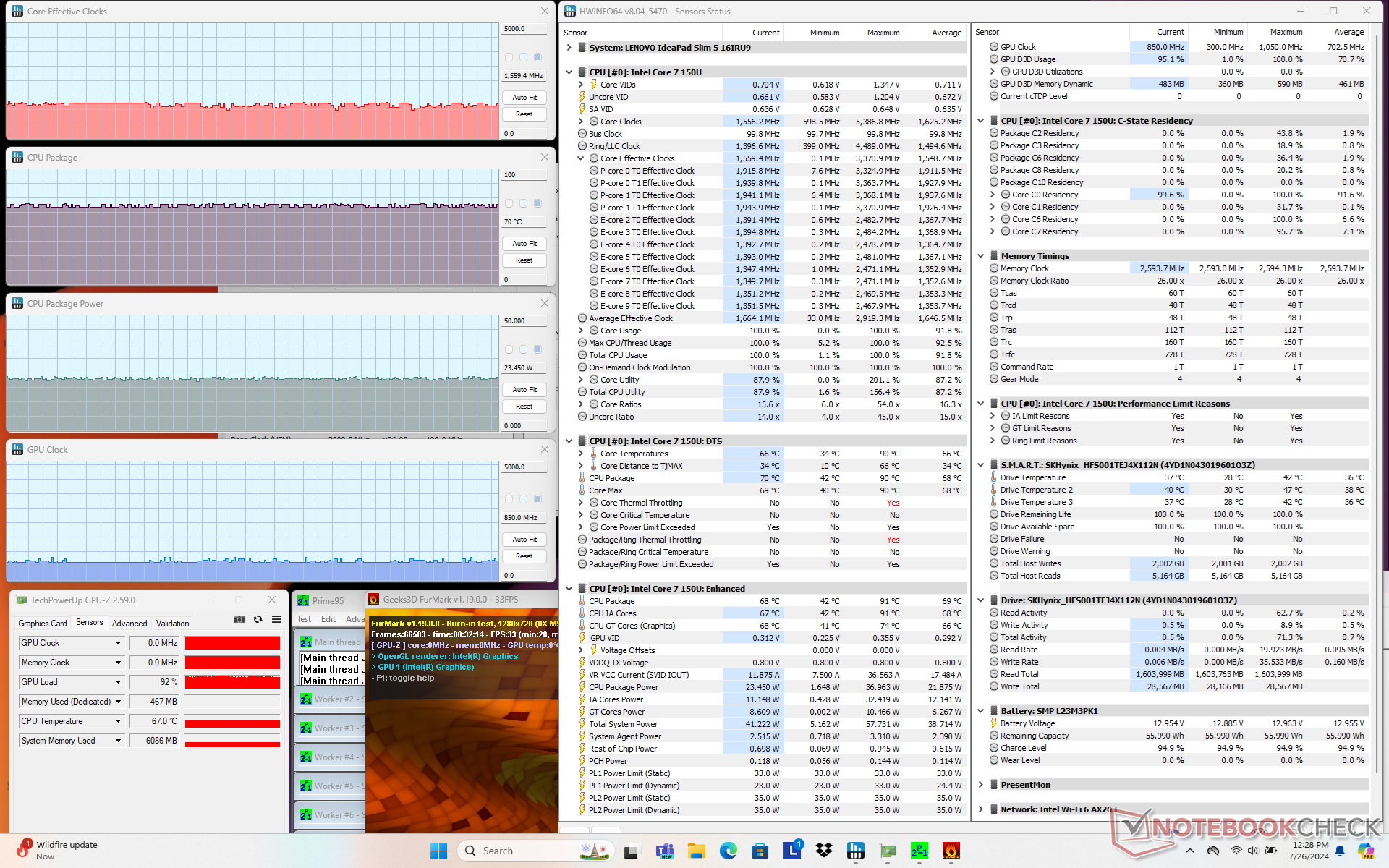Toggle the first checkbox in the GPU Clock graph
1389x868 pixels.
tap(509, 499)
